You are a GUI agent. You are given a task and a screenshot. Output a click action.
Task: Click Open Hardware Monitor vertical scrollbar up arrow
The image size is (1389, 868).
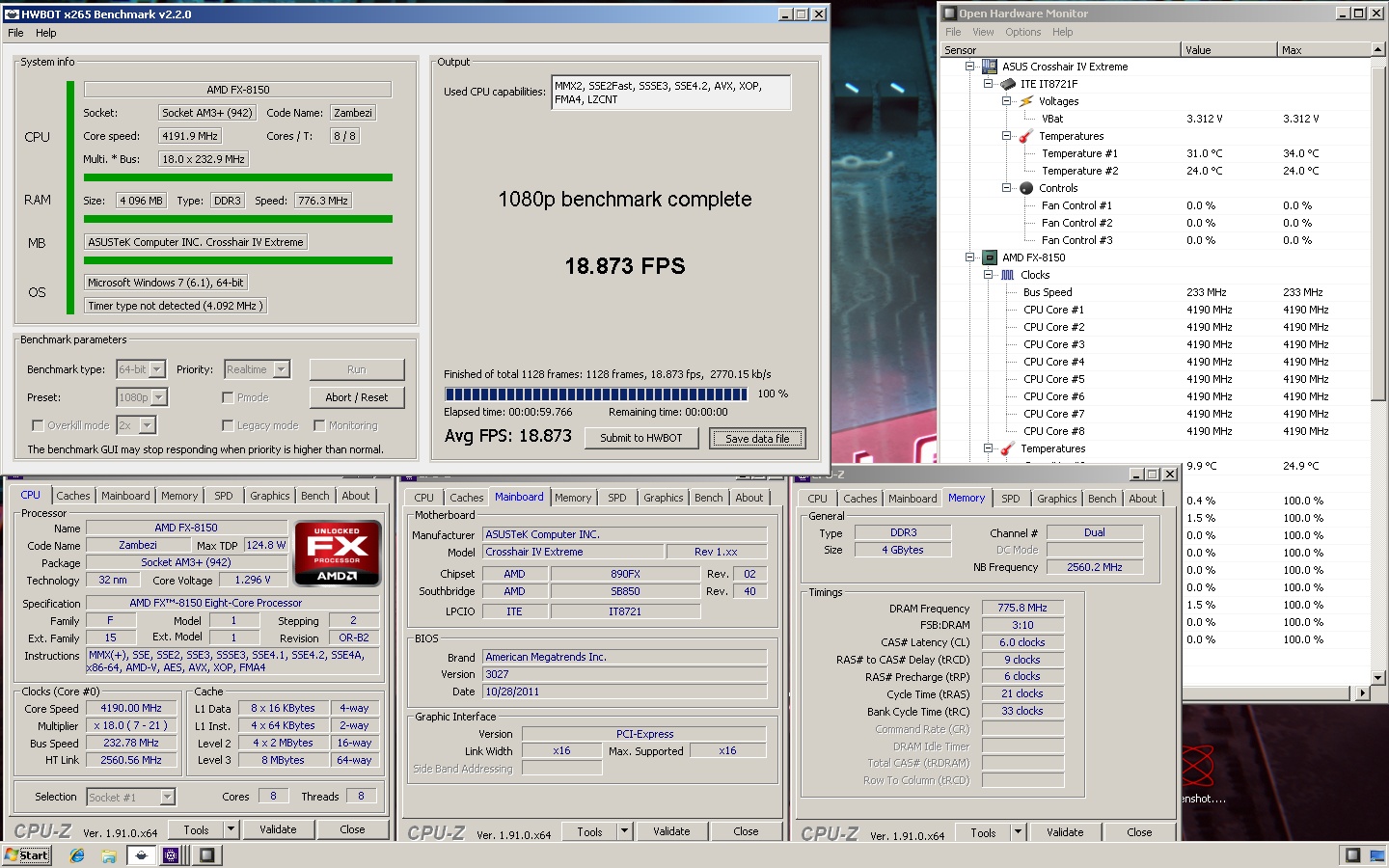[1377, 49]
